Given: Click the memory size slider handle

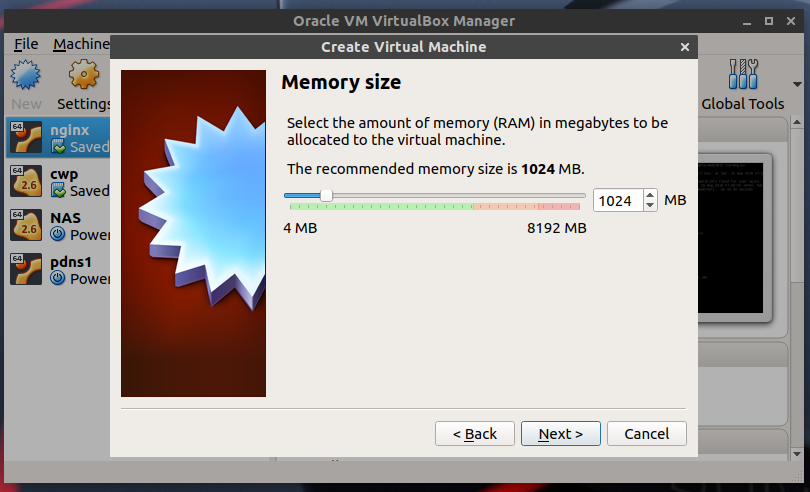Looking at the screenshot, I should (326, 196).
